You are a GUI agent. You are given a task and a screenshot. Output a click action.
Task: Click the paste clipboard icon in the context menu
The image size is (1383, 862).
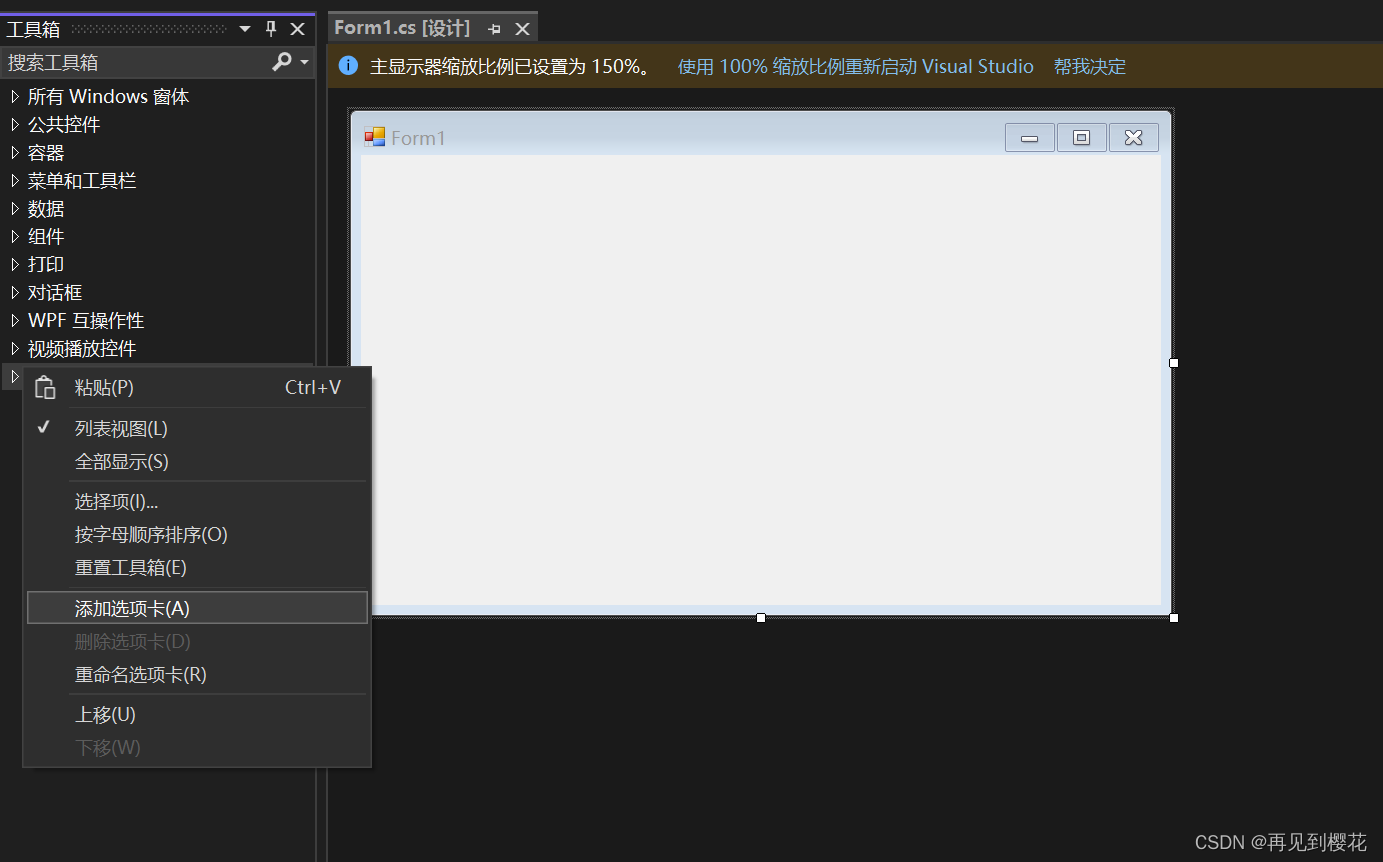point(45,387)
